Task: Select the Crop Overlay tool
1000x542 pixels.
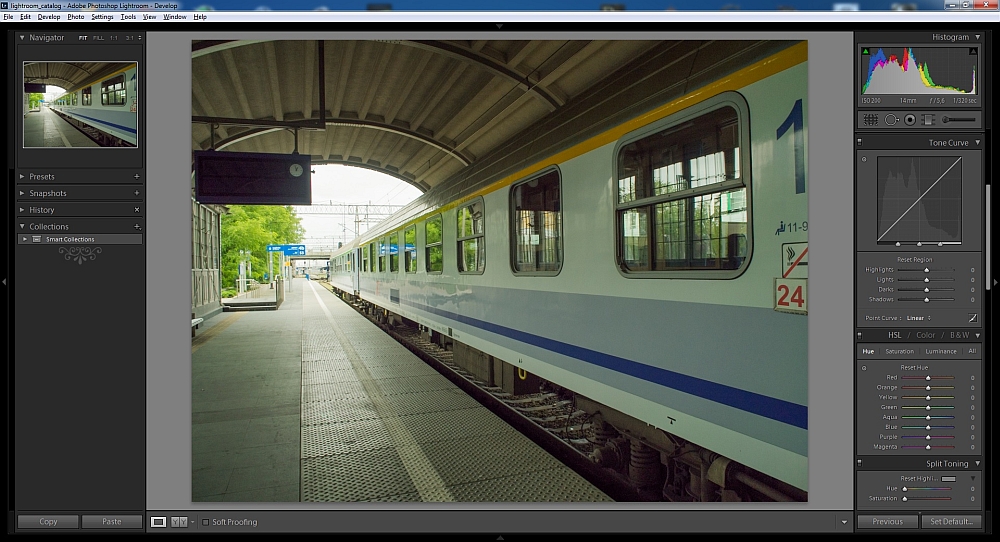Action: click(870, 120)
